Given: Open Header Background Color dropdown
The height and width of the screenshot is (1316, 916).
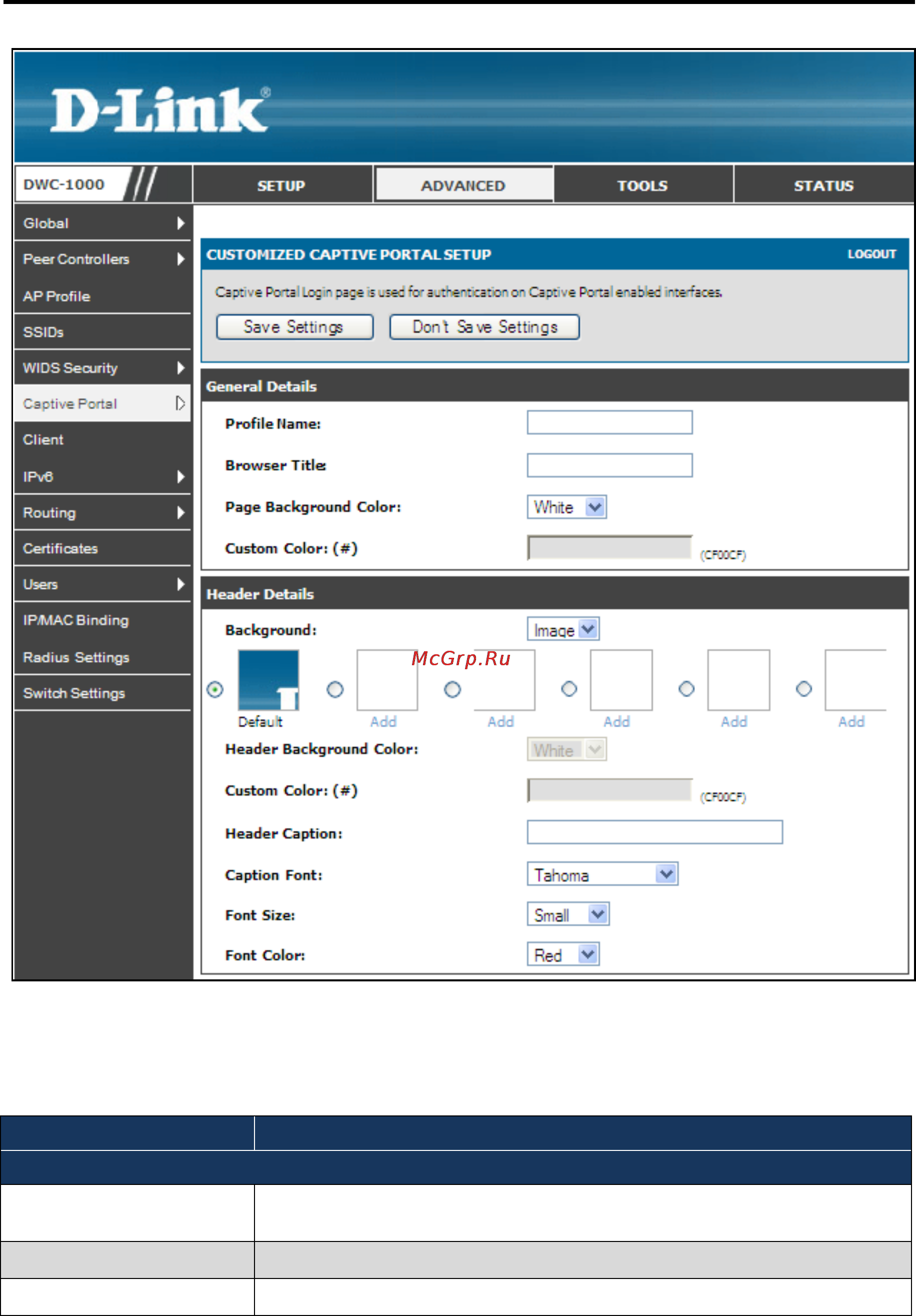Looking at the screenshot, I should [x=566, y=749].
